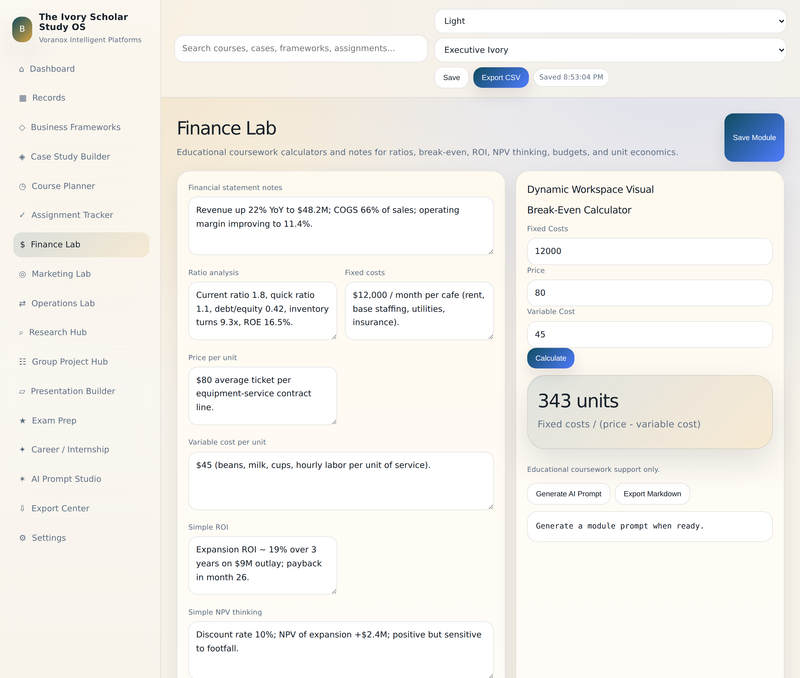Click the Operations Lab arrows icon

point(22,304)
